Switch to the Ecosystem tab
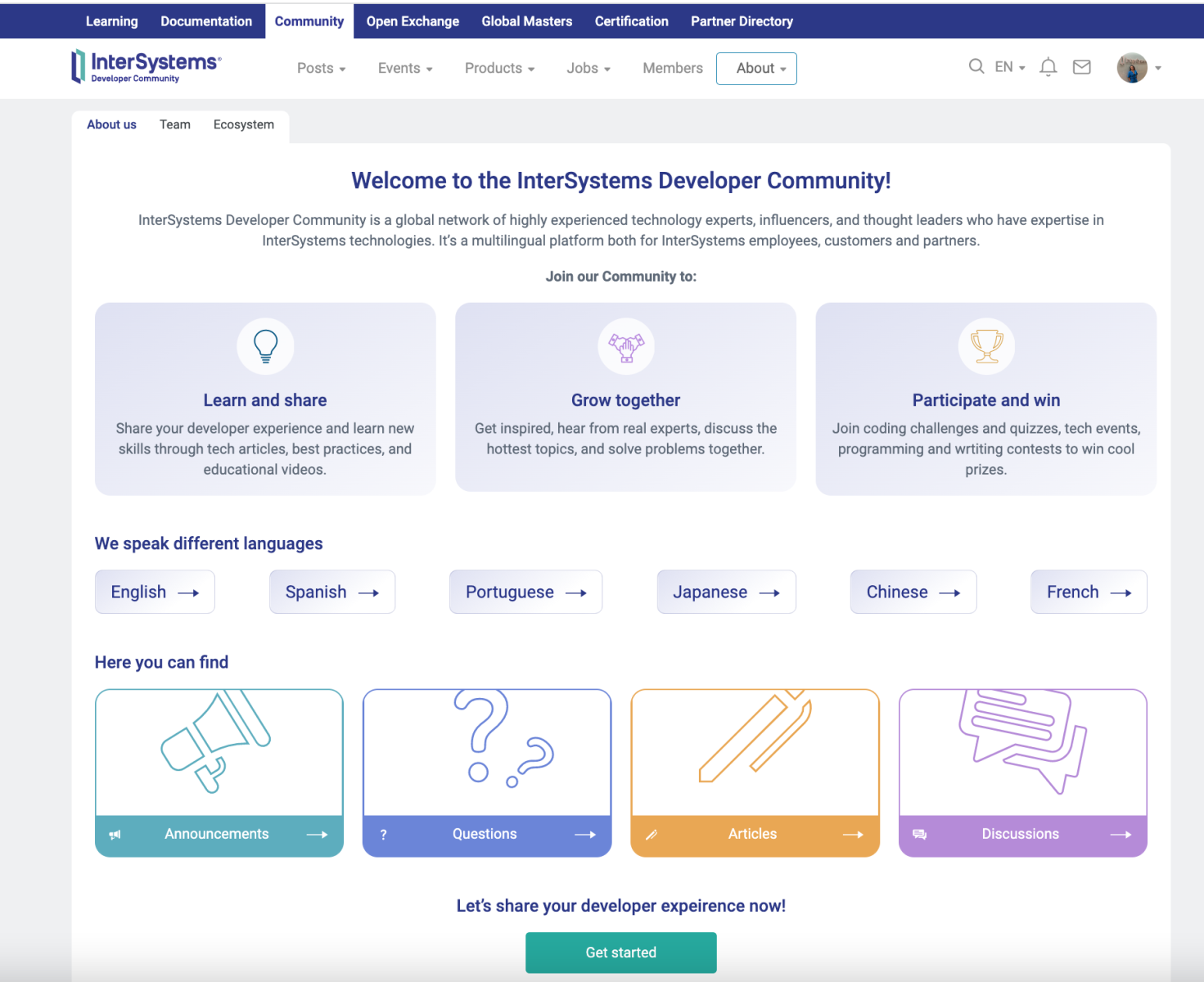The image size is (1204, 982). (244, 124)
